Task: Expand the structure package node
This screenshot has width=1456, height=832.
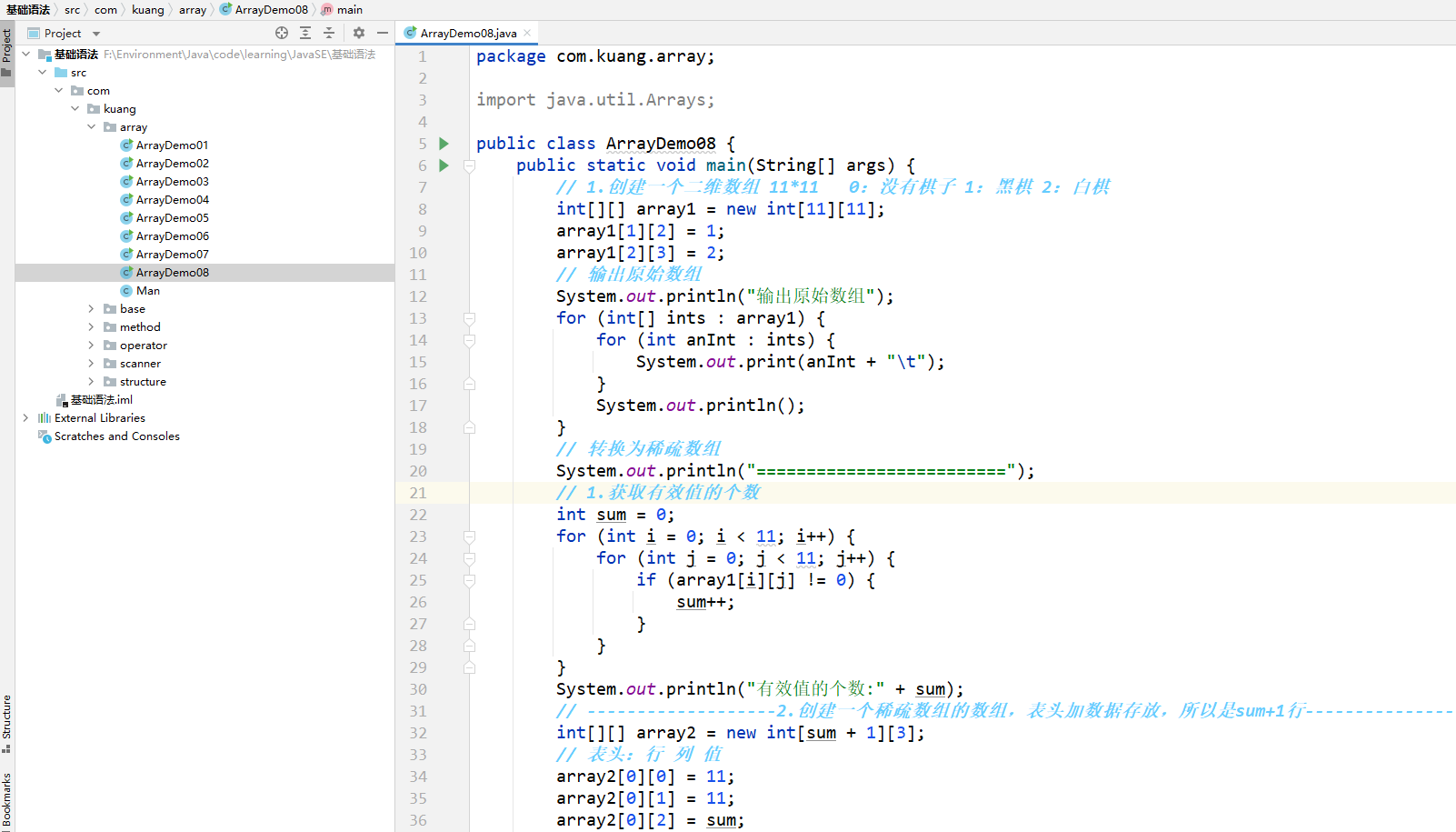Action: point(91,382)
